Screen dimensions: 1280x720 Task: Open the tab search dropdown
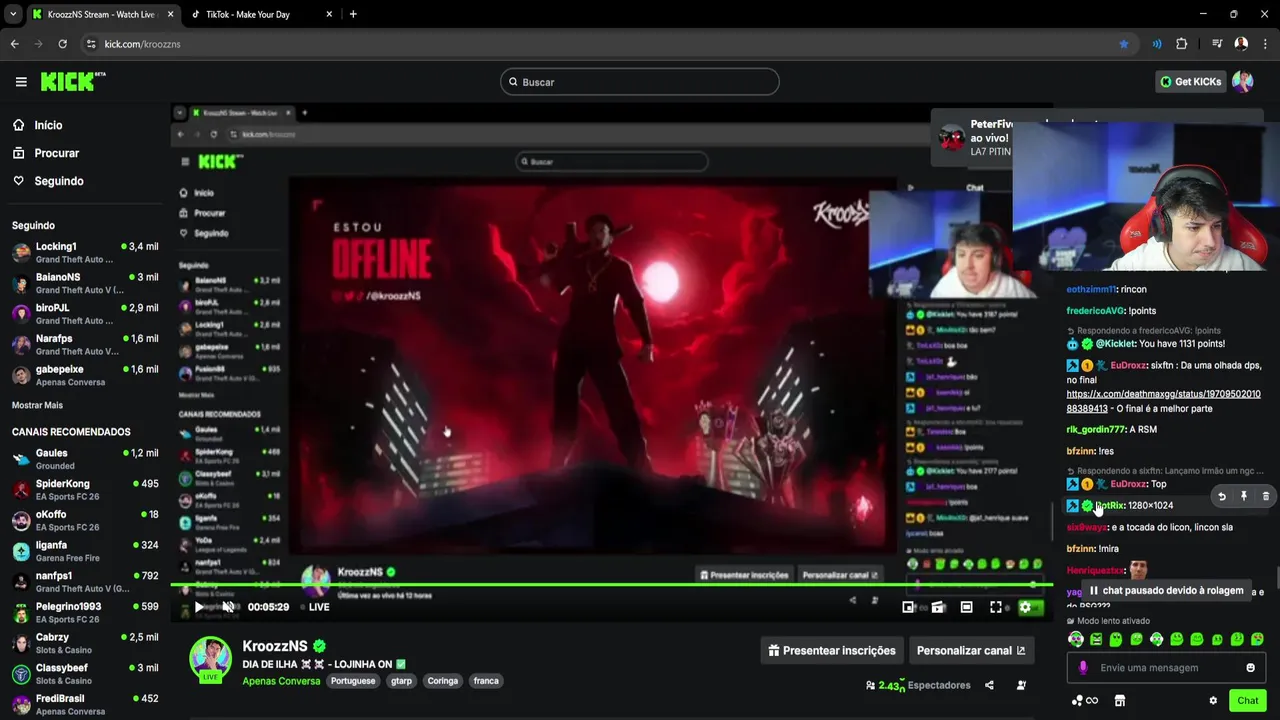point(13,14)
